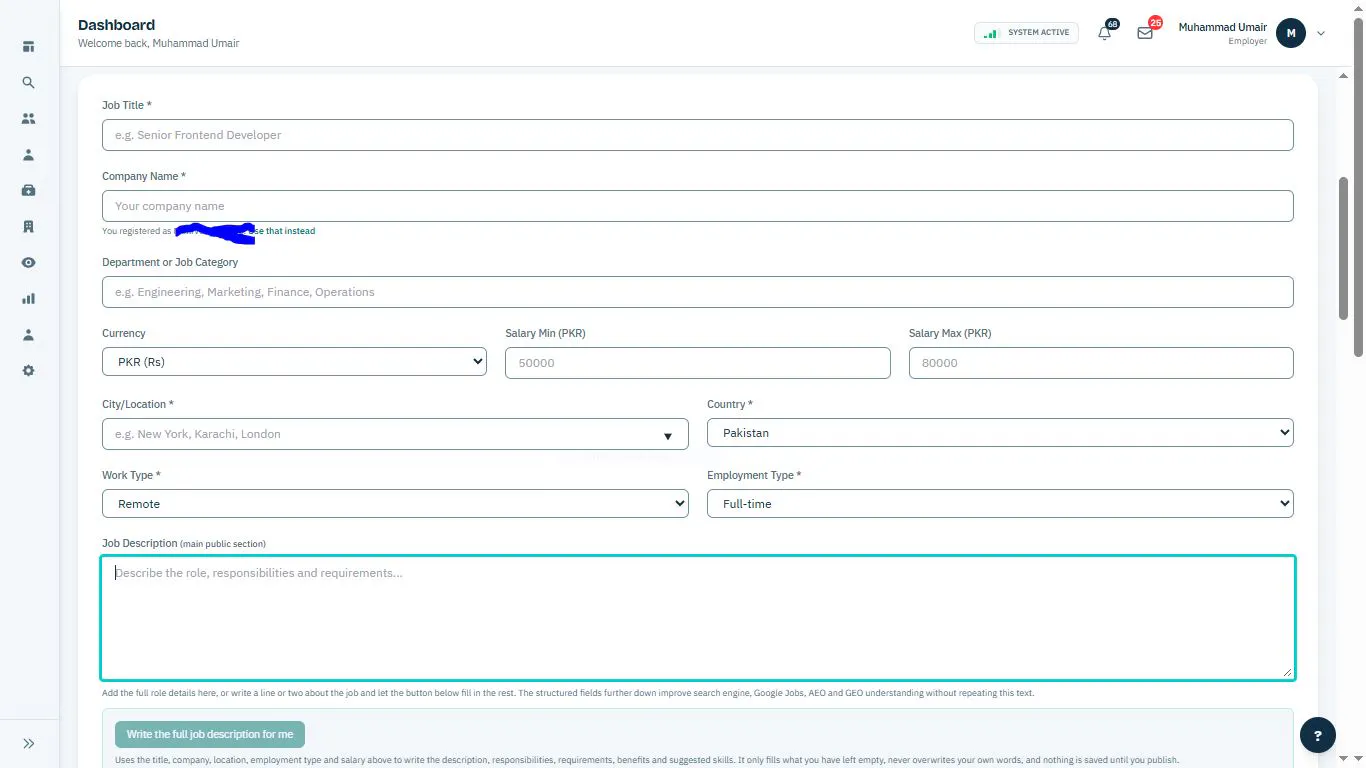The height and width of the screenshot is (768, 1366).
Task: Click "Write the full job description for me"
Action: 210,734
